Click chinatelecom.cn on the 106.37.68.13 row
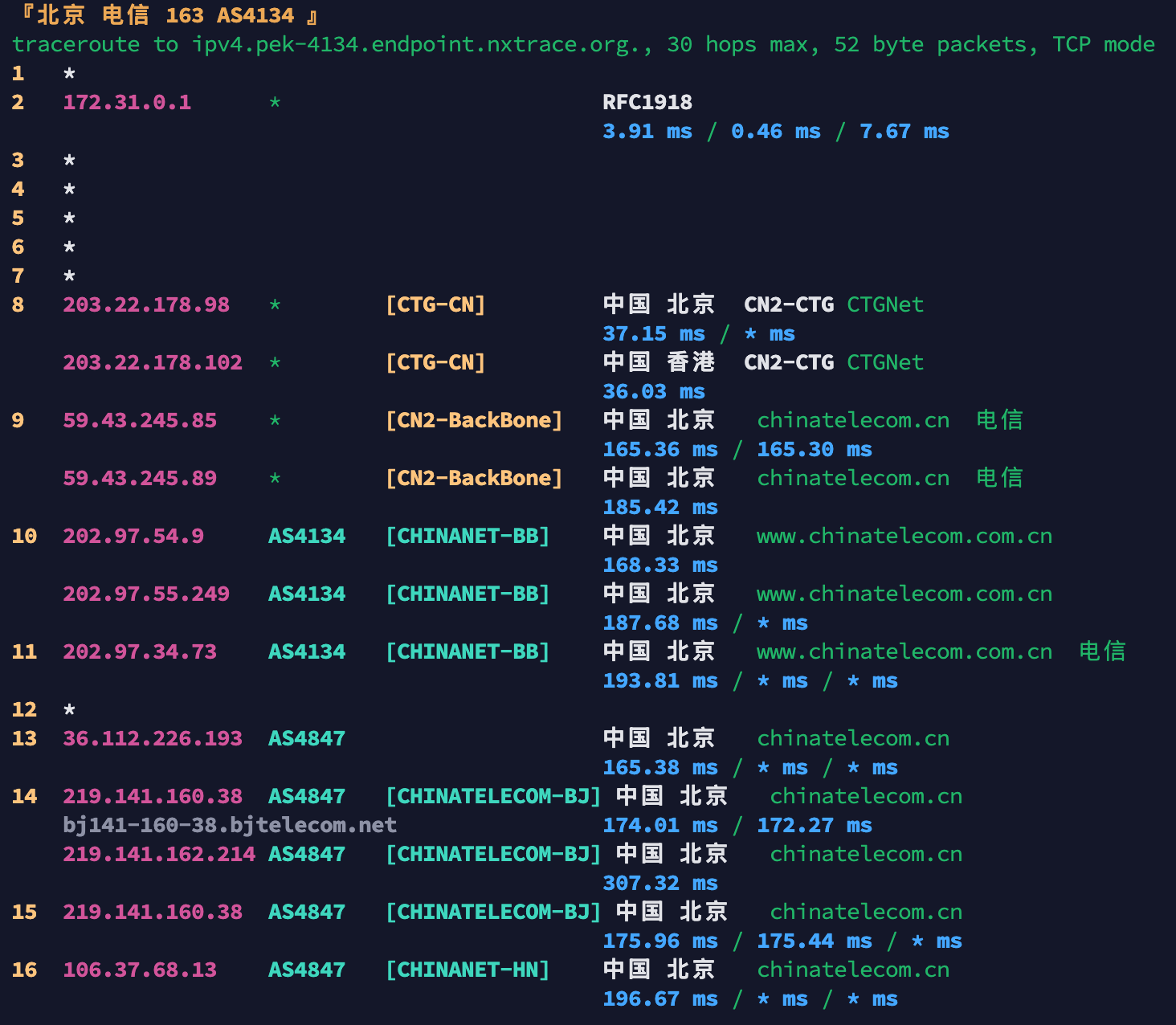The image size is (1176, 1025). coord(853,970)
